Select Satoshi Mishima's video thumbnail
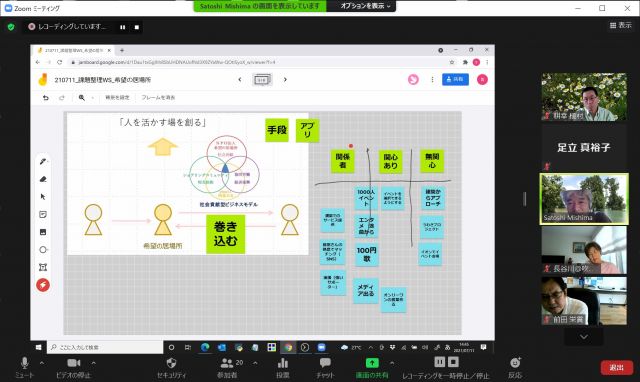Viewport: 640px width, 382px height. click(x=584, y=199)
